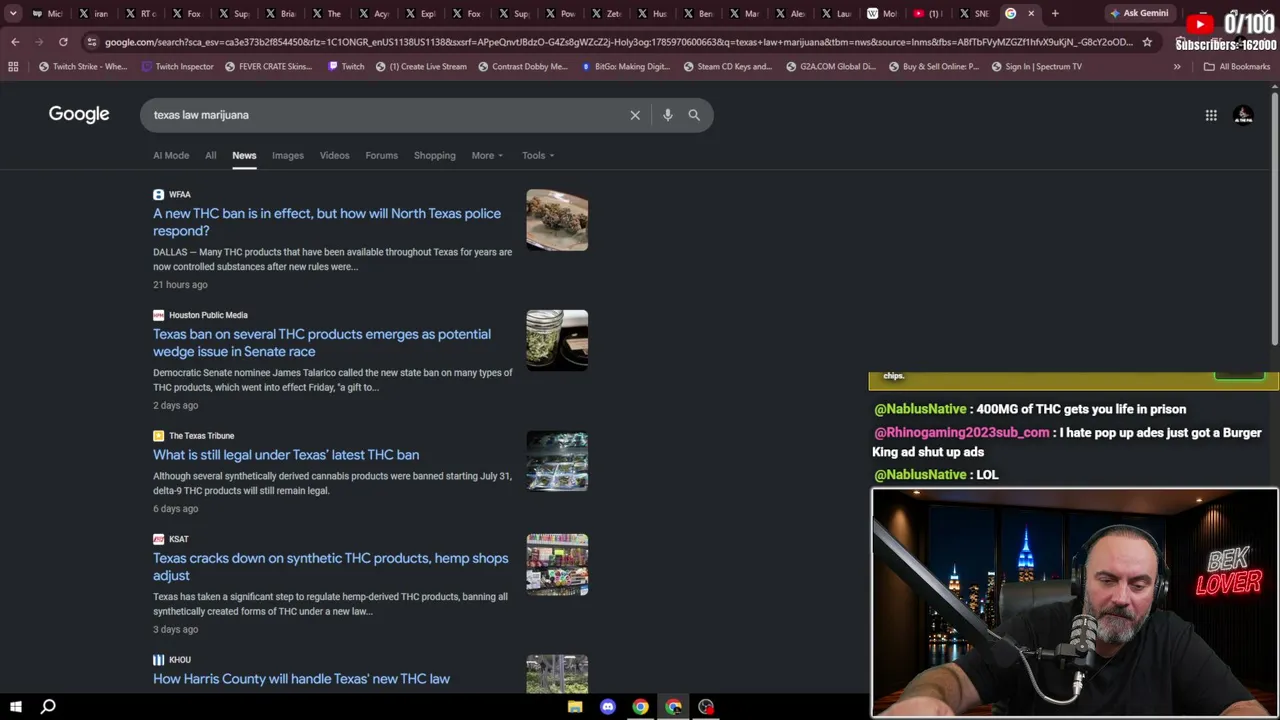Open the 'FEVER CRATE Skins' bookmark

click(x=268, y=67)
